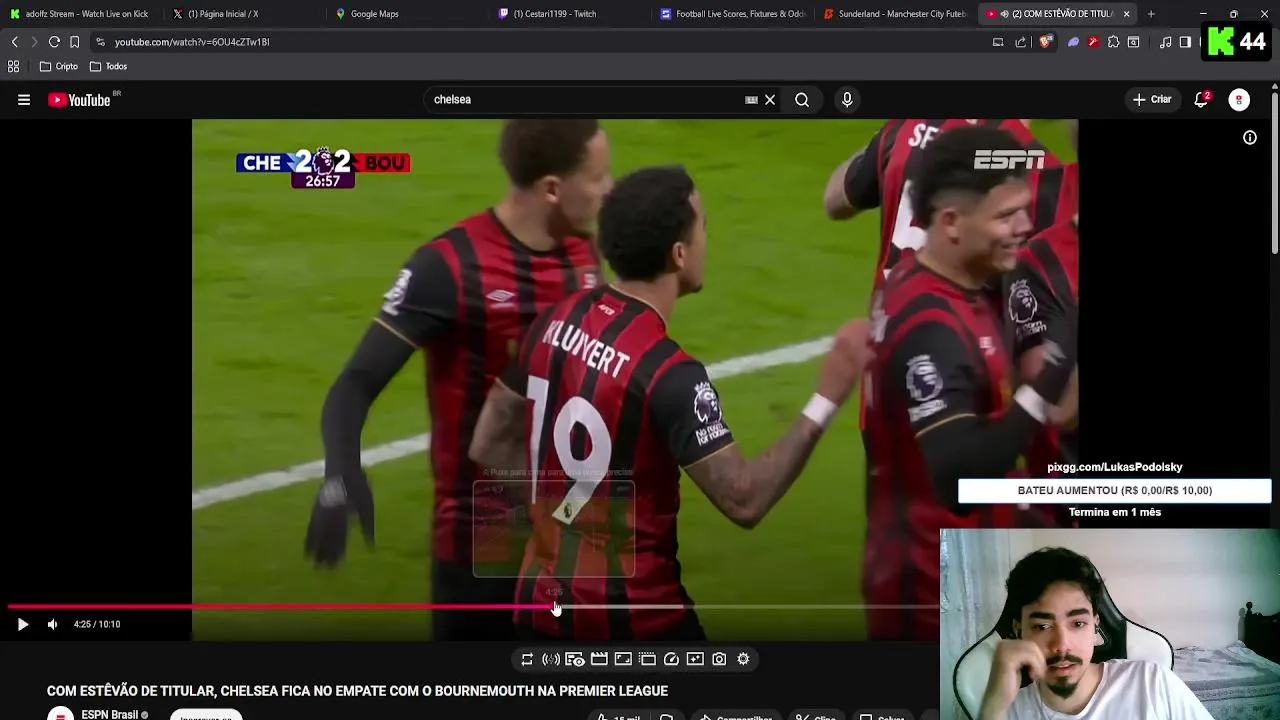Toggle the volume booster icon

(x=551, y=659)
